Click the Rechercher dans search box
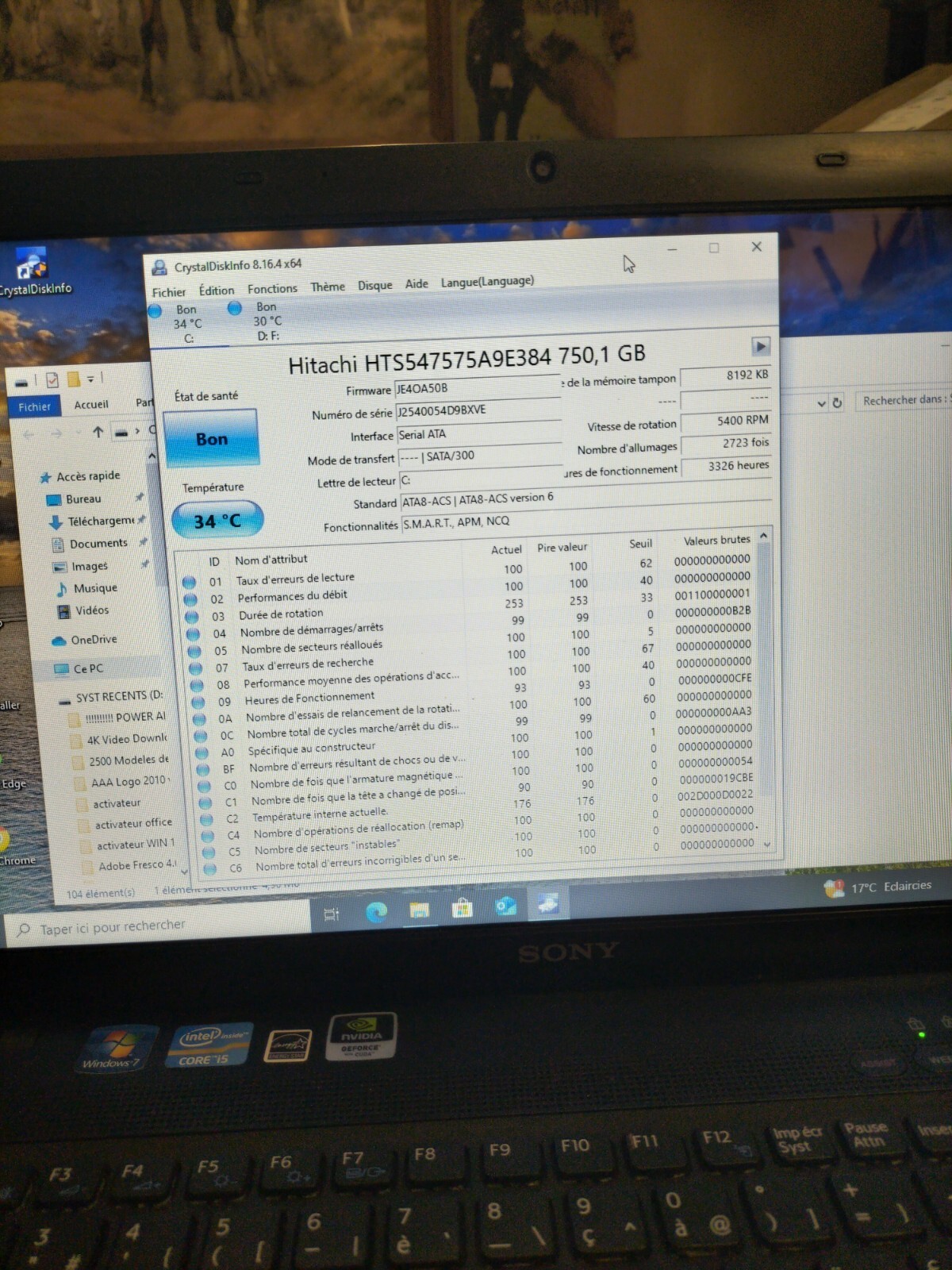Image resolution: width=952 pixels, height=1270 pixels. point(904,400)
